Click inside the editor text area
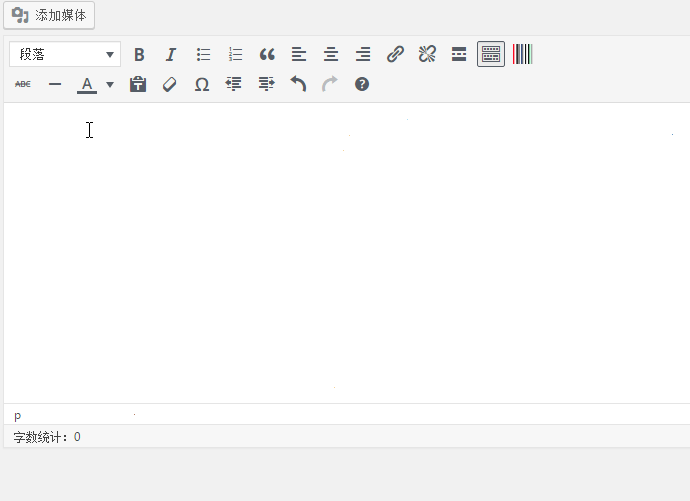The image size is (690, 501). [345, 250]
